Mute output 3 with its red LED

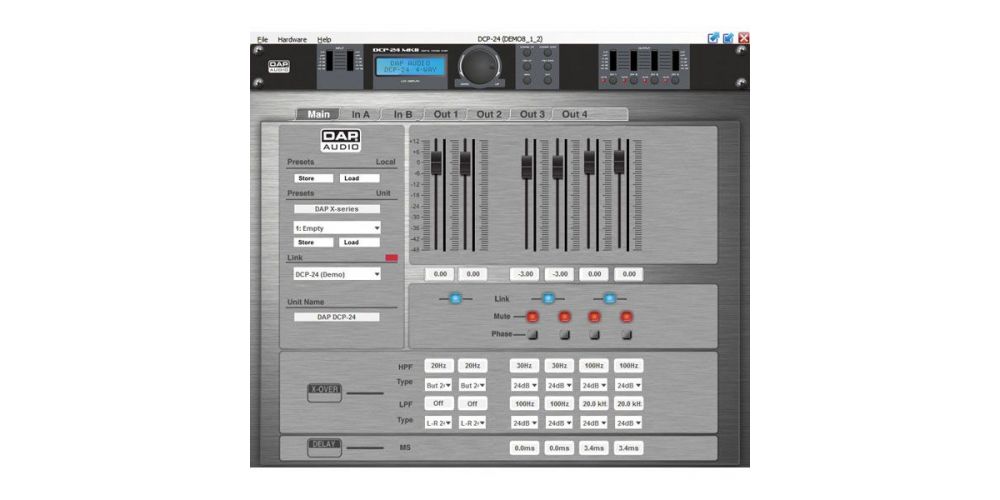pyautogui.click(x=594, y=316)
